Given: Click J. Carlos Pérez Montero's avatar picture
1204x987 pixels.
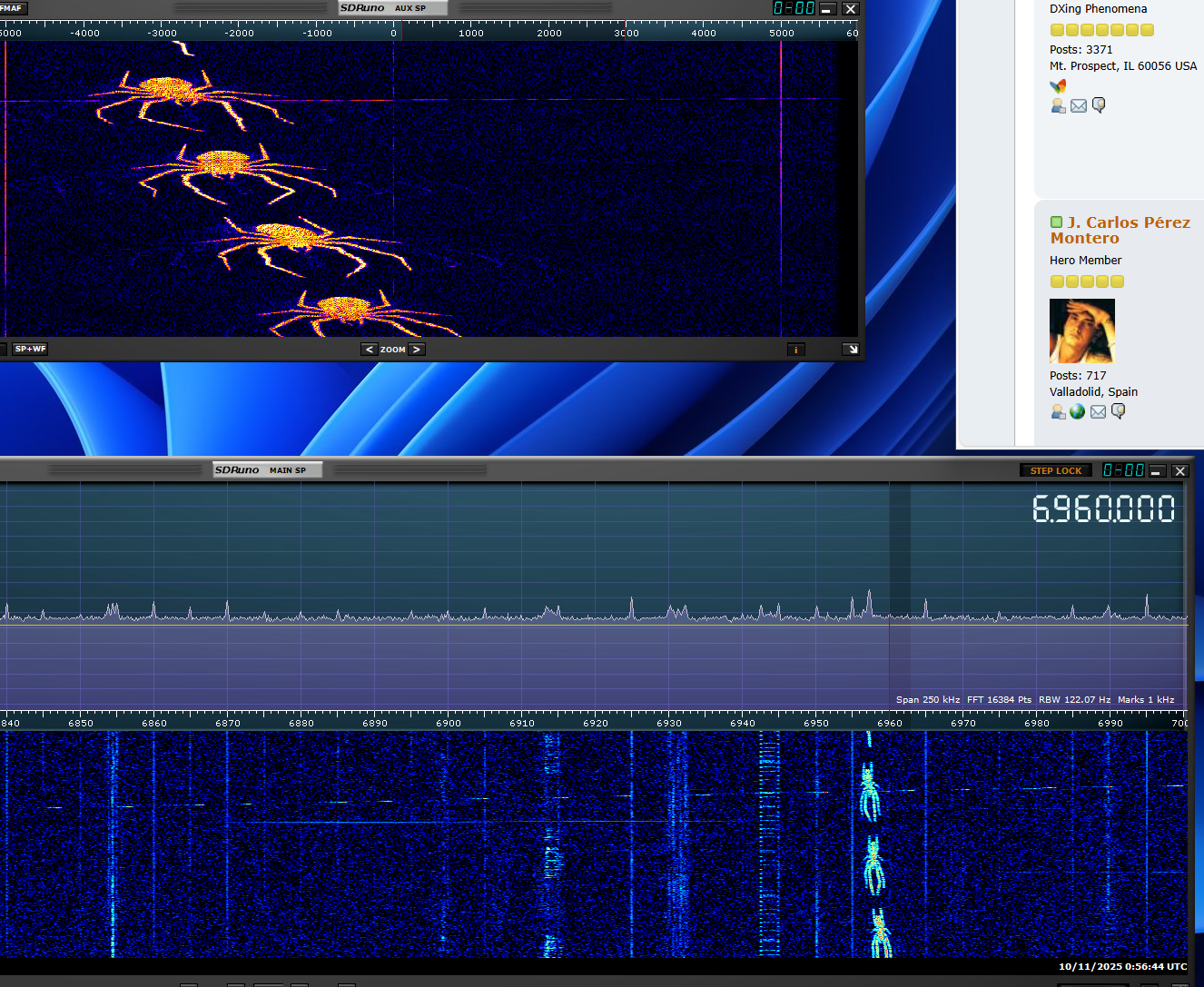Looking at the screenshot, I should coord(1081,331).
